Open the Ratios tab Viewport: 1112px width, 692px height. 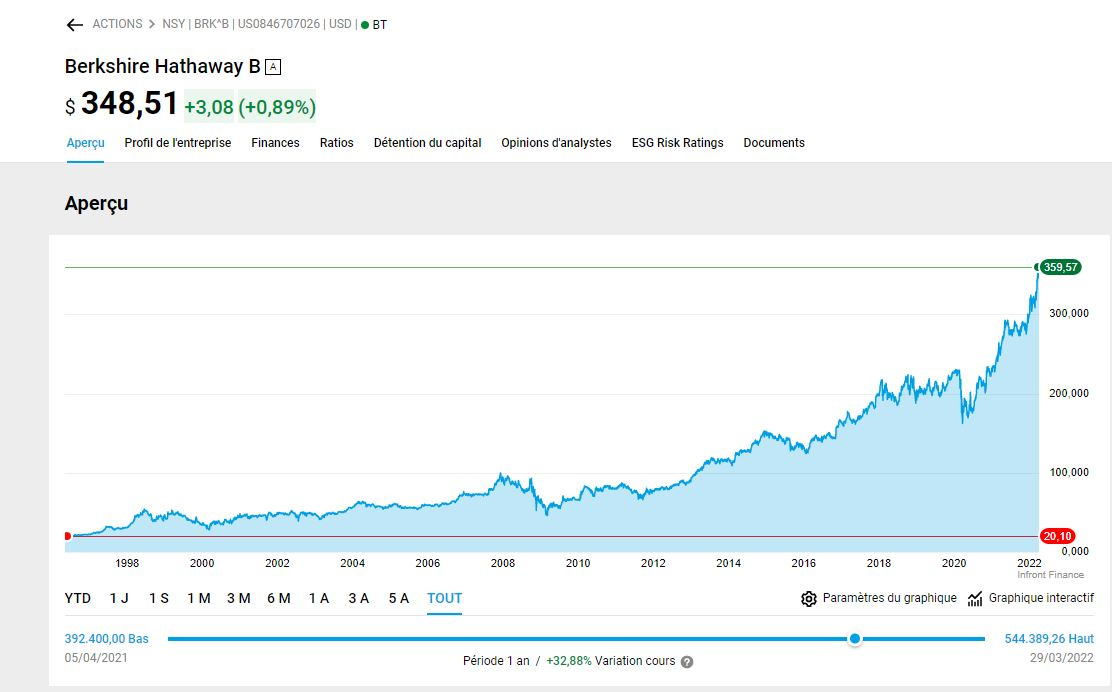coord(336,143)
